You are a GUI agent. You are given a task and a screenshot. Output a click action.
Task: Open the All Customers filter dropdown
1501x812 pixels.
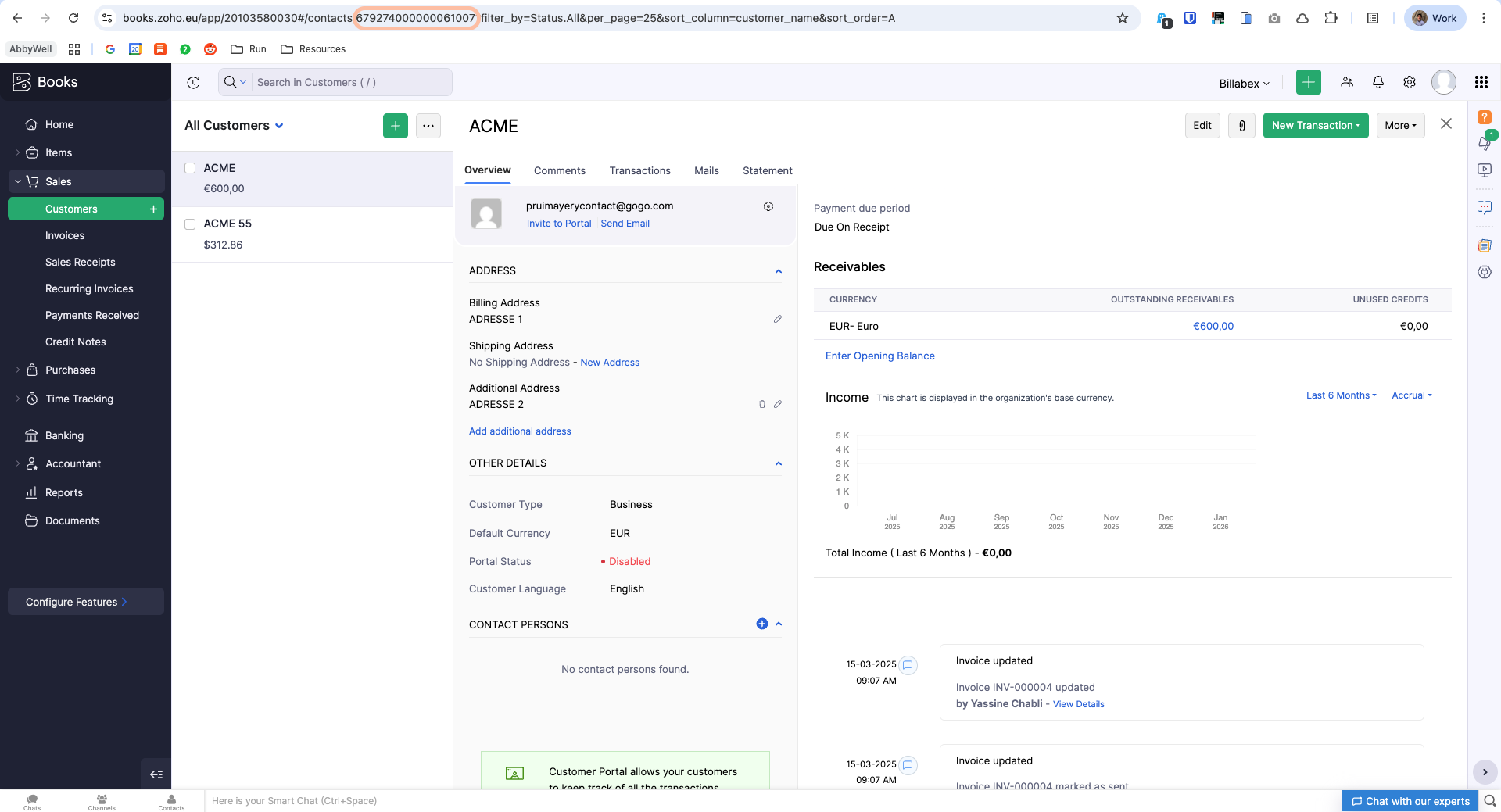(234, 126)
